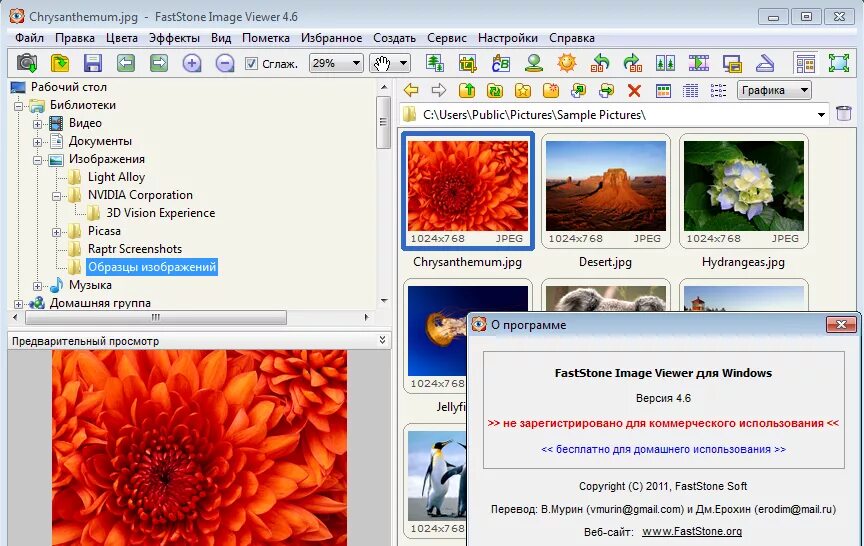864x546 pixels.
Task: Compare selected images side by side
Action: [x=666, y=63]
